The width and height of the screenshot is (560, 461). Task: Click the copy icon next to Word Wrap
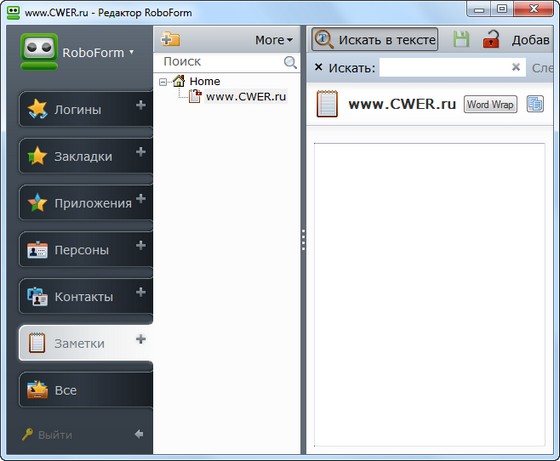point(535,104)
